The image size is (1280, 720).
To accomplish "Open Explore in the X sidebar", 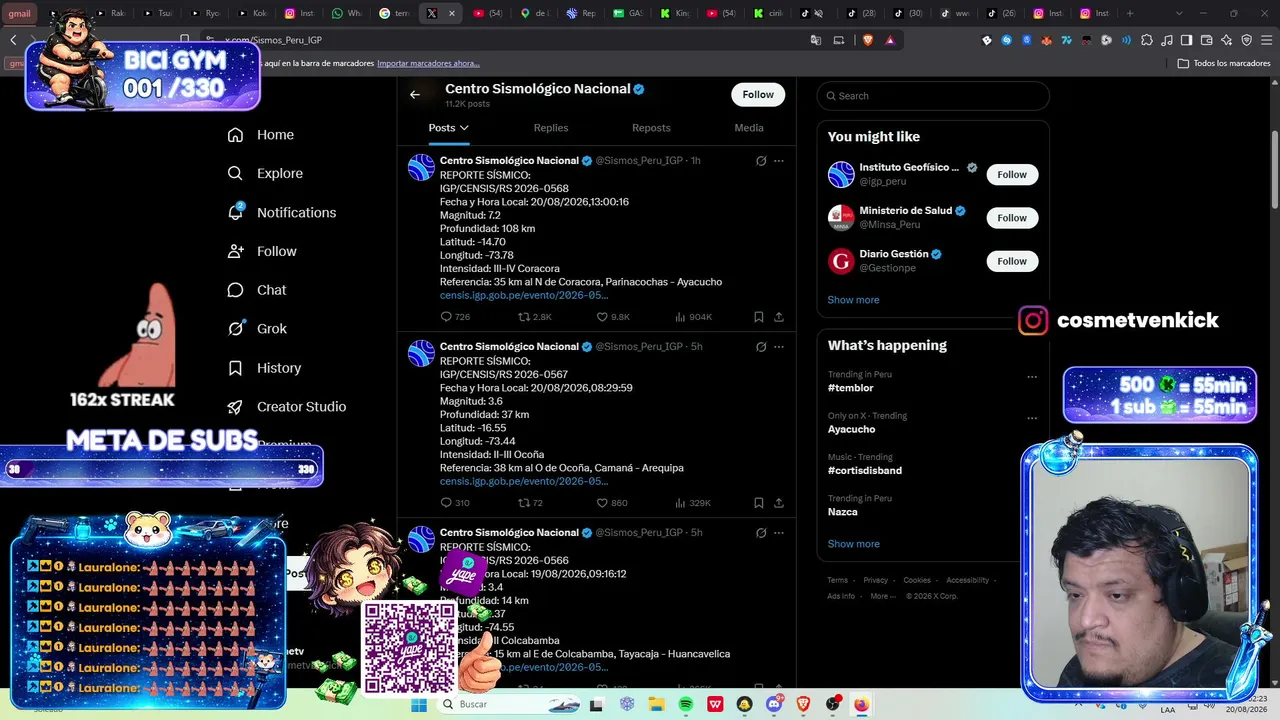I will click(x=265, y=173).
